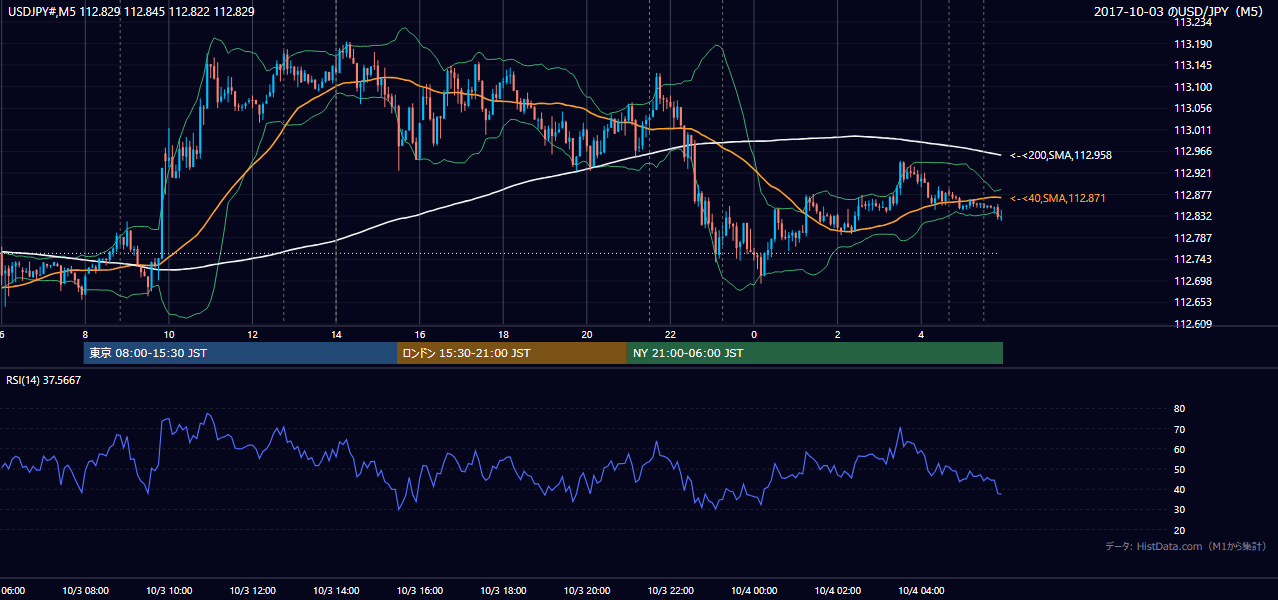Click price axis label 112.787
The width and height of the screenshot is (1278, 600).
tap(1193, 238)
